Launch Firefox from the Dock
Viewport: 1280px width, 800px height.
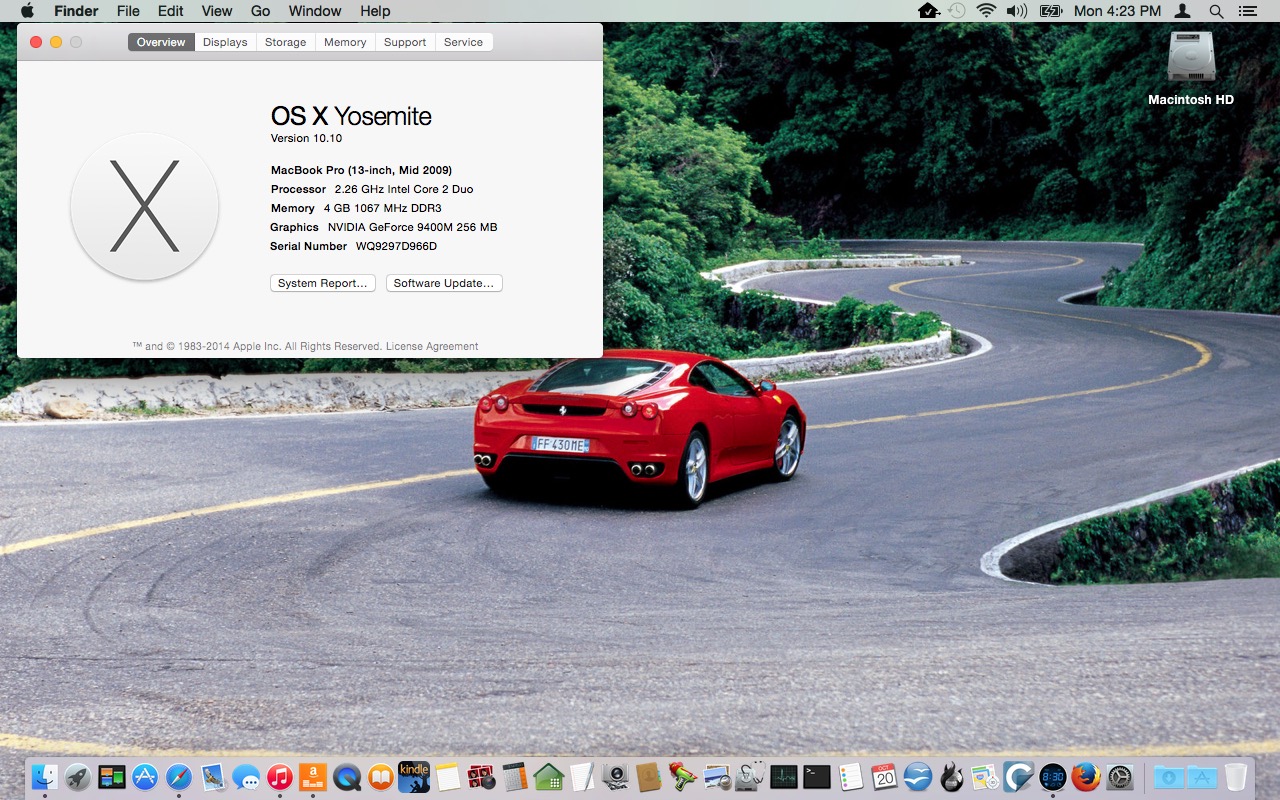pos(1086,777)
